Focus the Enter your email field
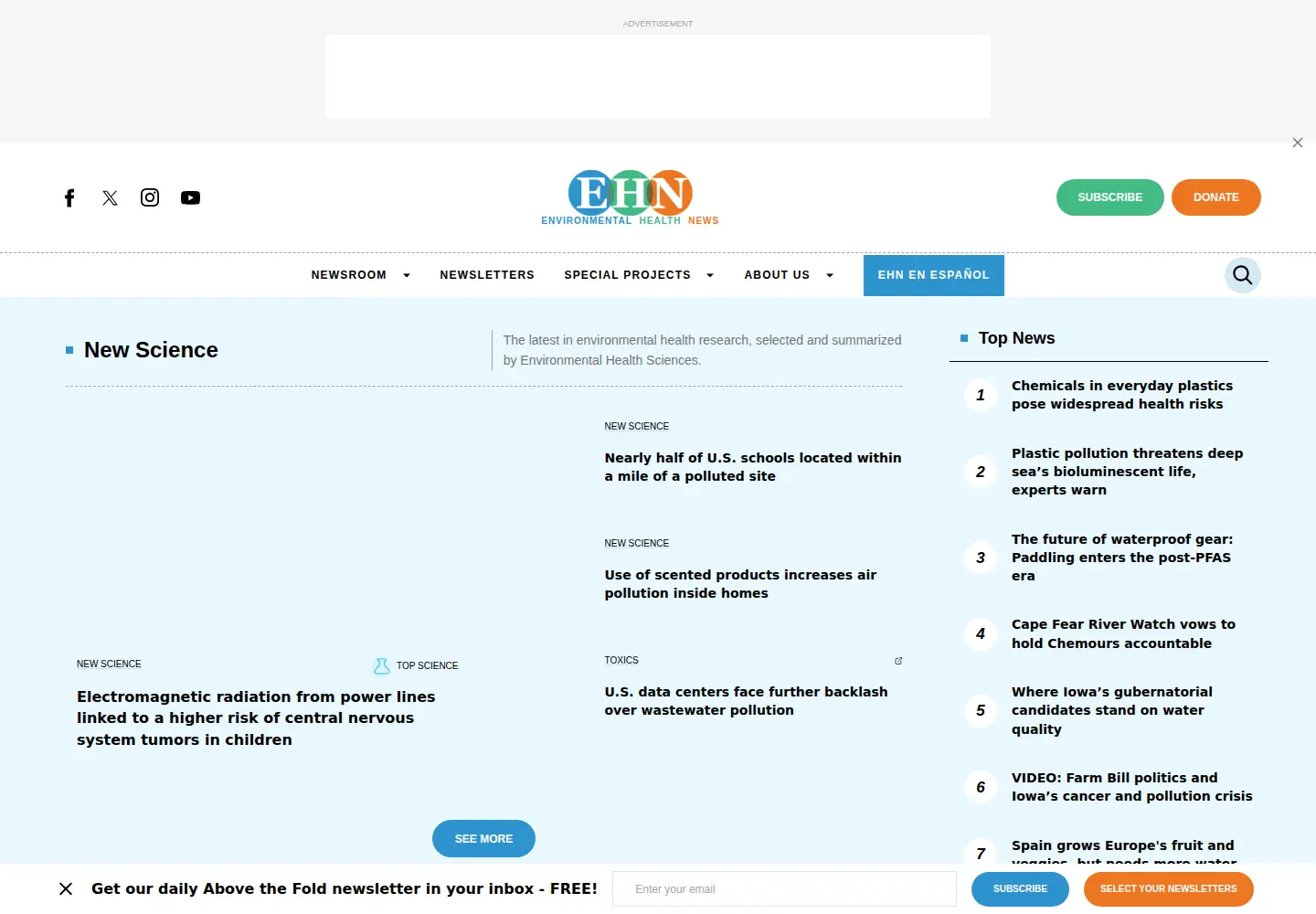Viewport: 1316px width, 914px height. pos(784,888)
